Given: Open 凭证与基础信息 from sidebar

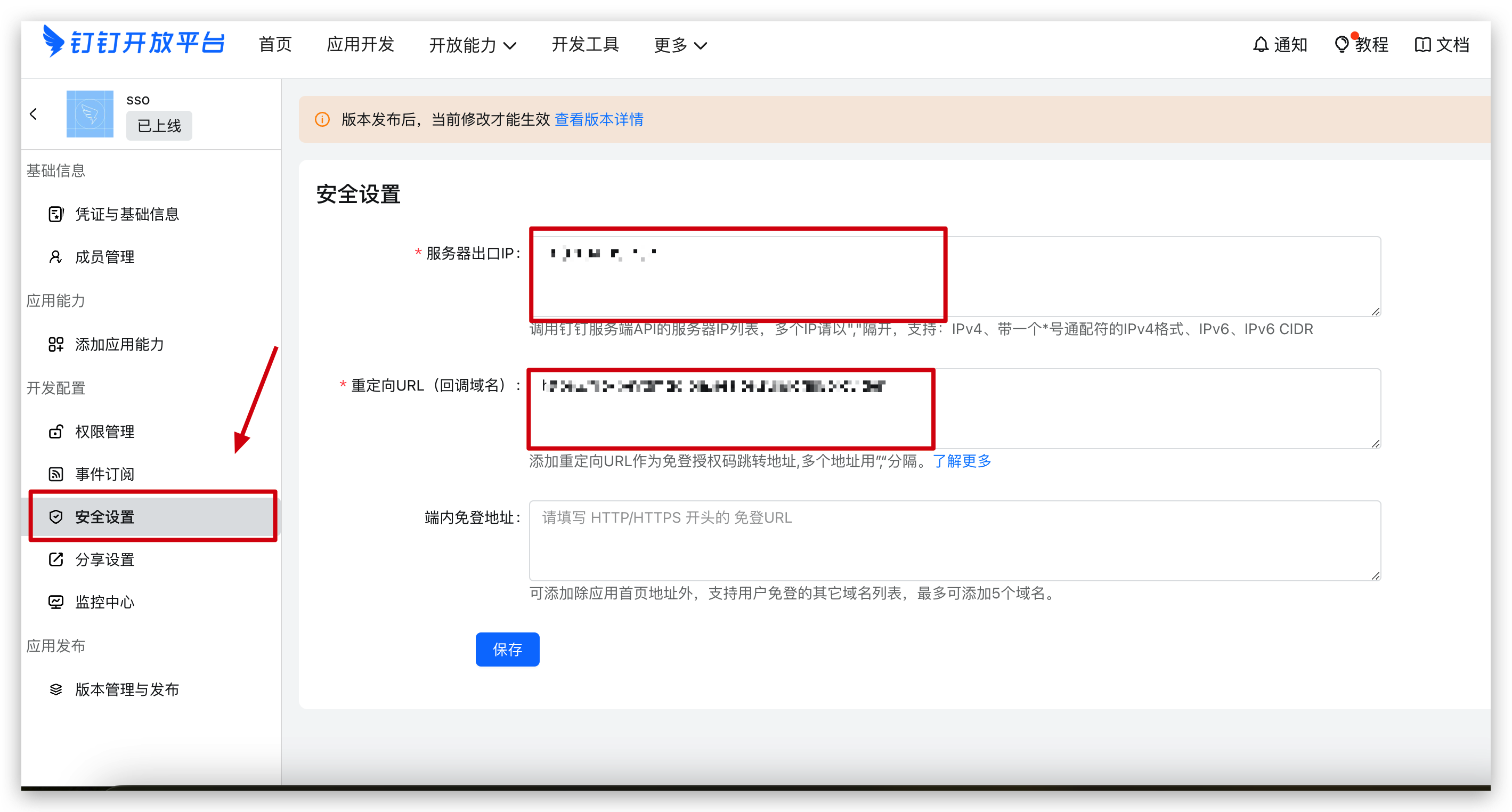Looking at the screenshot, I should [x=126, y=214].
